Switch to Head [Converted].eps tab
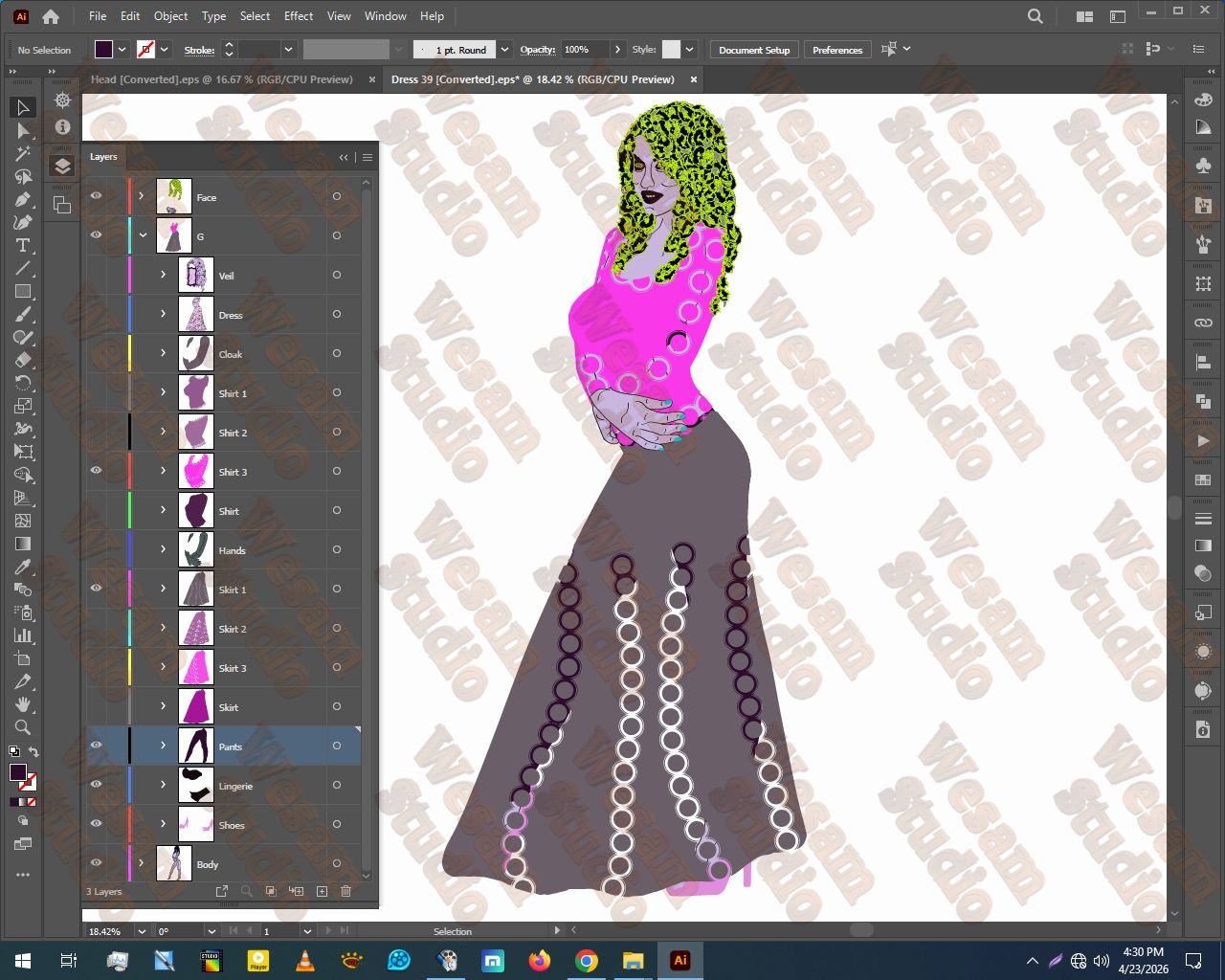The height and width of the screenshot is (980, 1225). [x=221, y=79]
